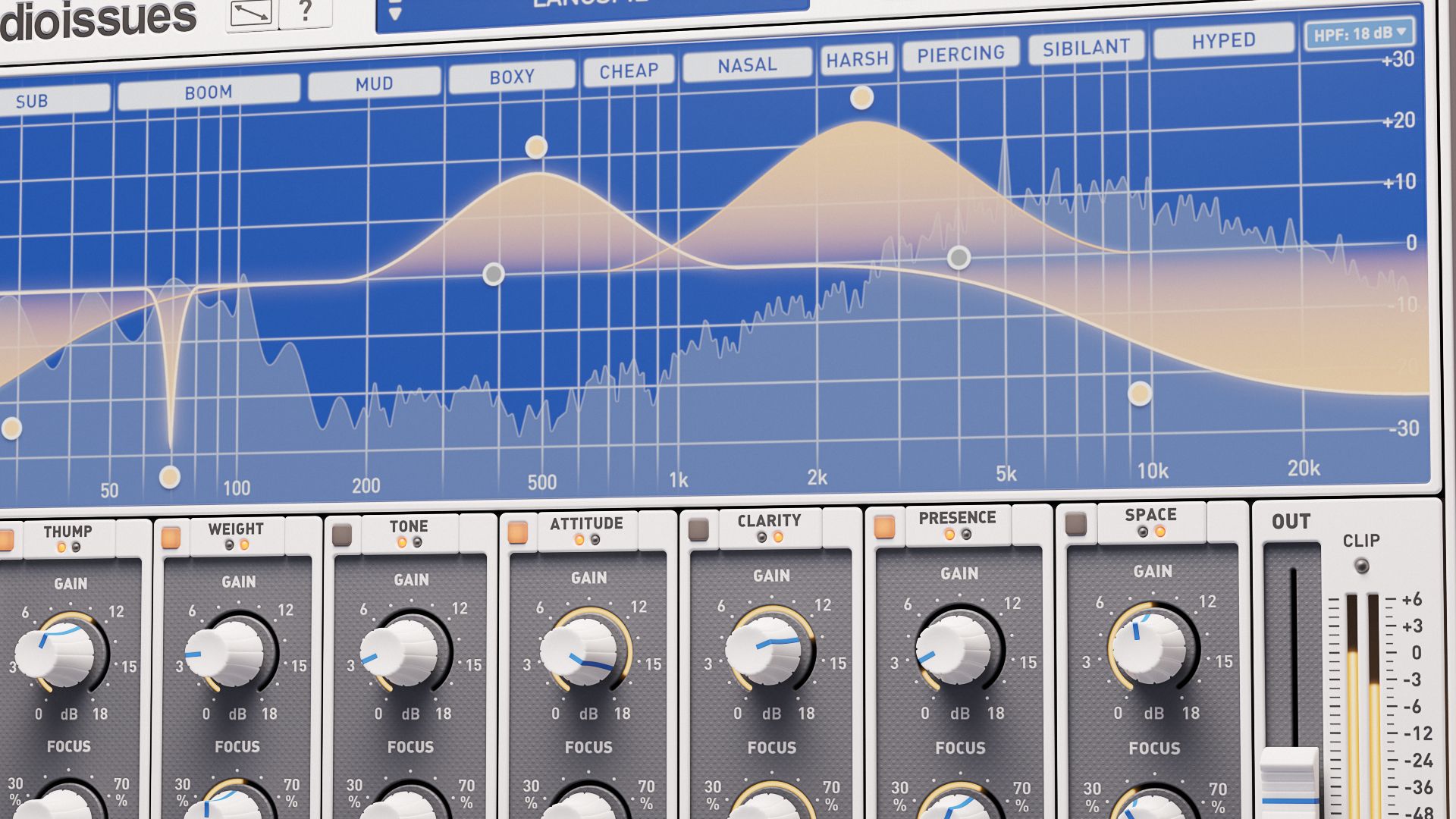Open the HPF 18 dB dropdown
Screen dimensions: 1456x819
1359,34
